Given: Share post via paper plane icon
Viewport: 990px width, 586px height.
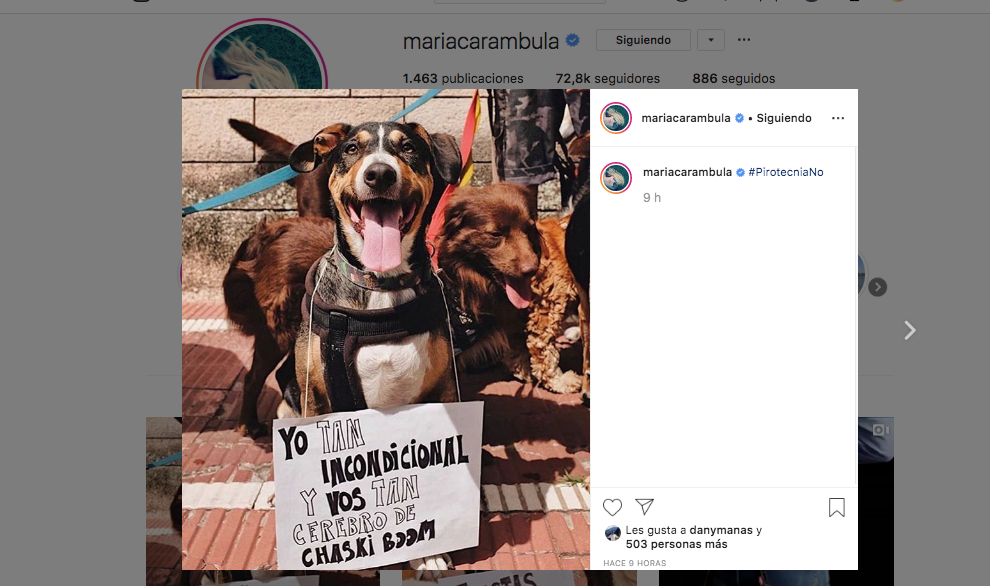Looking at the screenshot, I should pos(644,506).
